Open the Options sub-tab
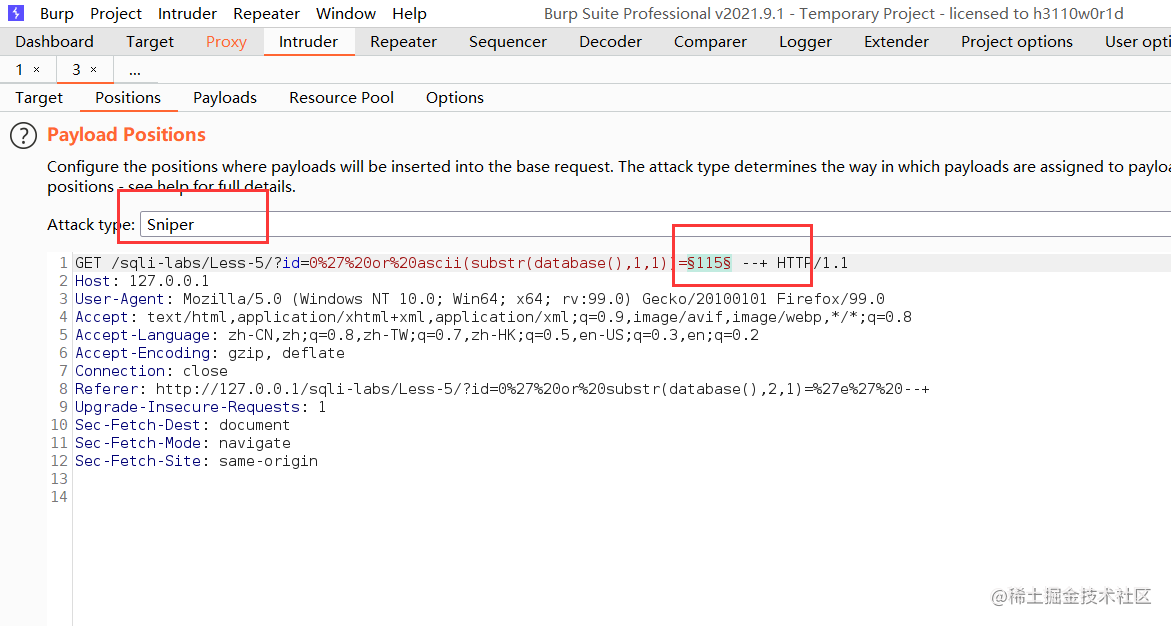Screen dimensions: 1171x626 click(x=455, y=98)
